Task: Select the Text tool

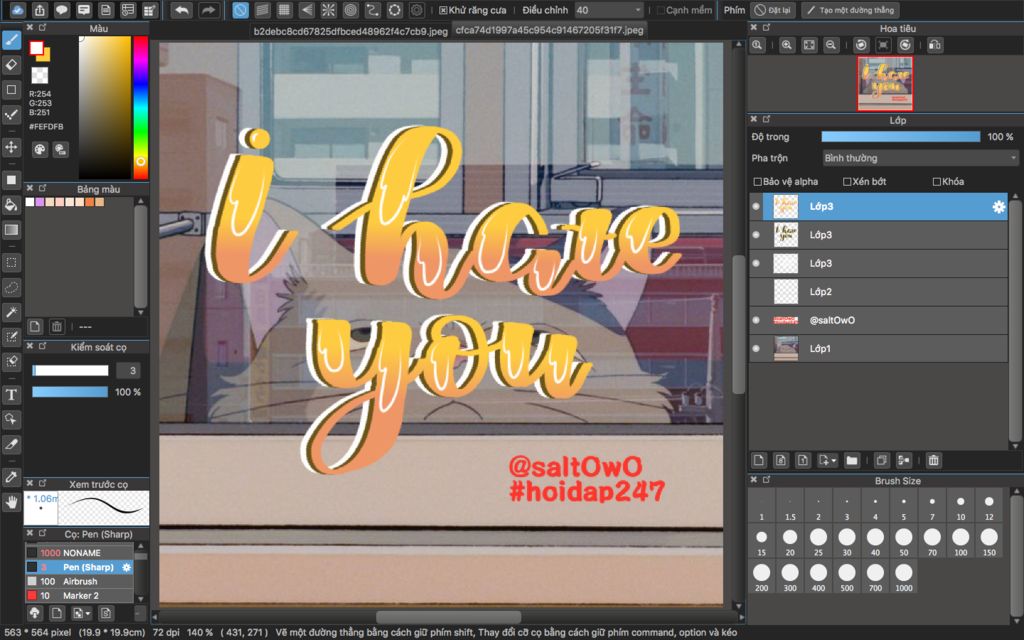Action: click(11, 394)
